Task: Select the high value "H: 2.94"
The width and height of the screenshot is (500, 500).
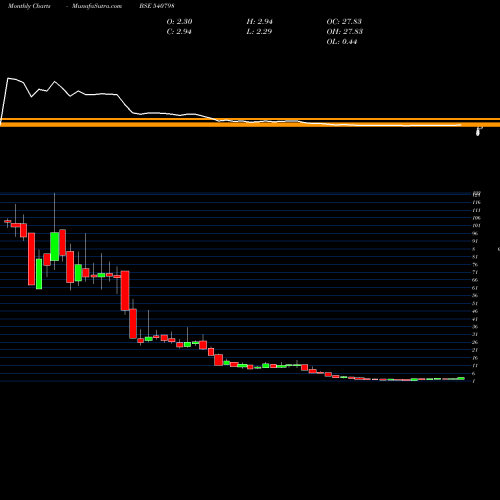Action: coord(259,22)
